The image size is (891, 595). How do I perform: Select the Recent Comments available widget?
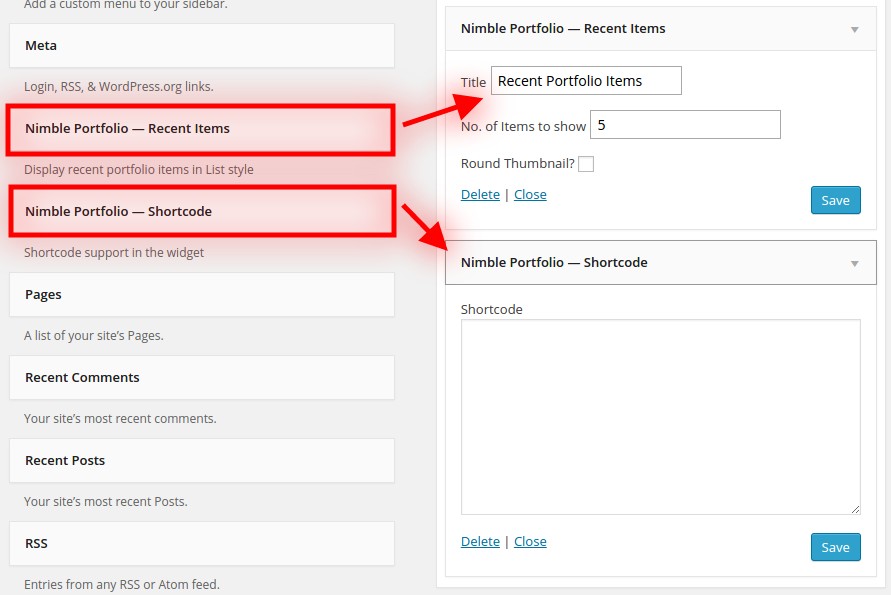point(202,377)
